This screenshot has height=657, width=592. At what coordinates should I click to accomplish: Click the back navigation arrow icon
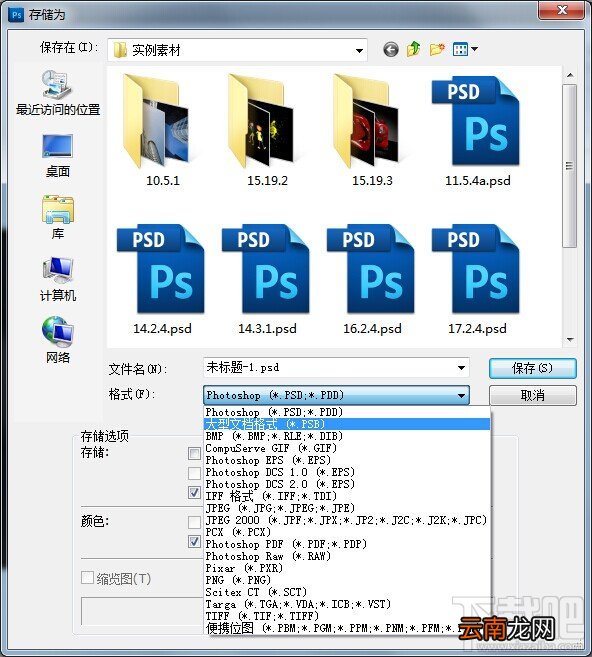click(390, 50)
